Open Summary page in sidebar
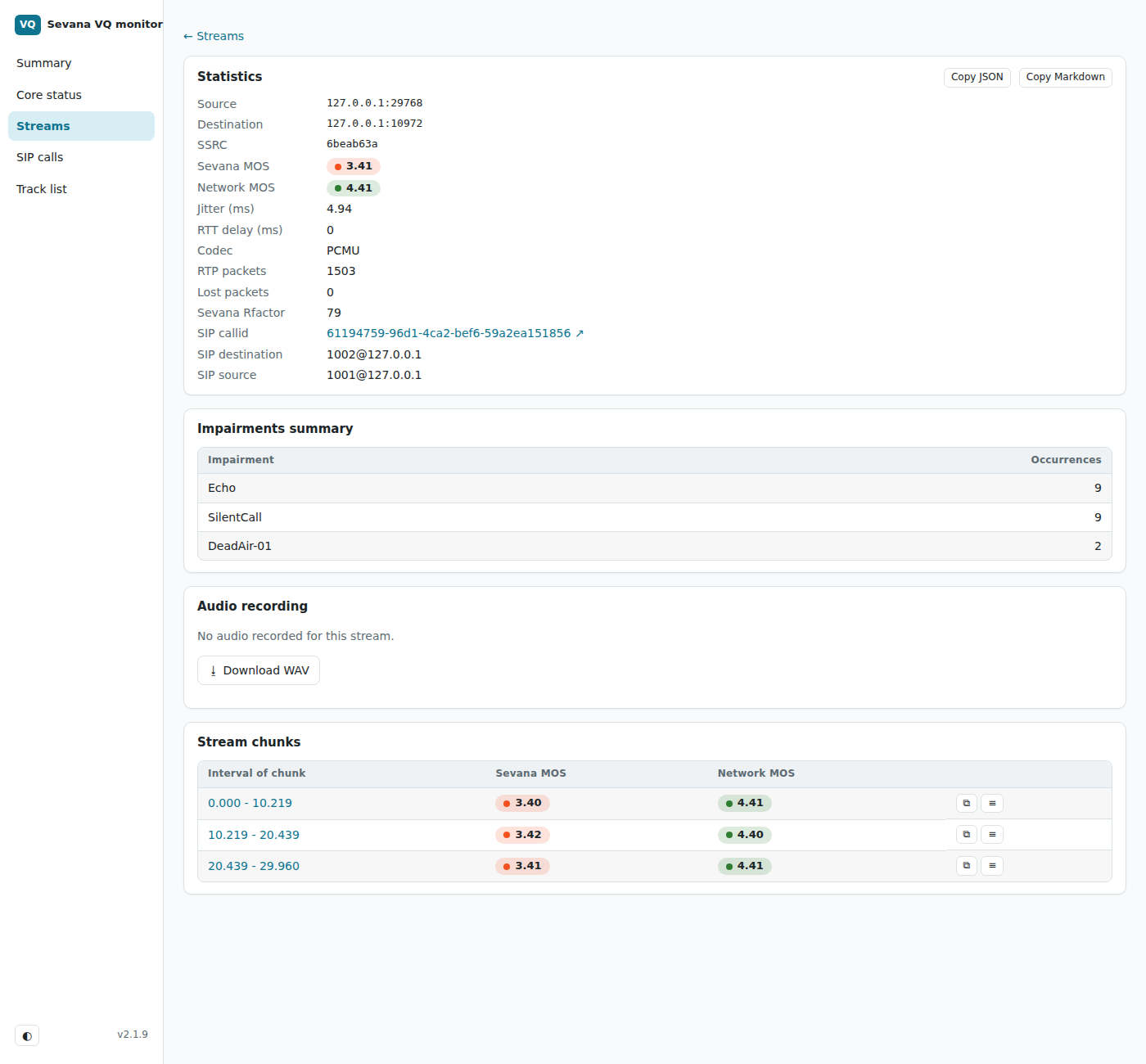 tap(81, 63)
